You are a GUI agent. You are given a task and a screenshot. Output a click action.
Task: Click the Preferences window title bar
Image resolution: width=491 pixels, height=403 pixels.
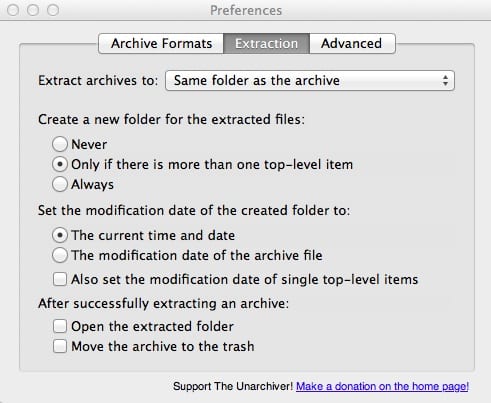(246, 10)
